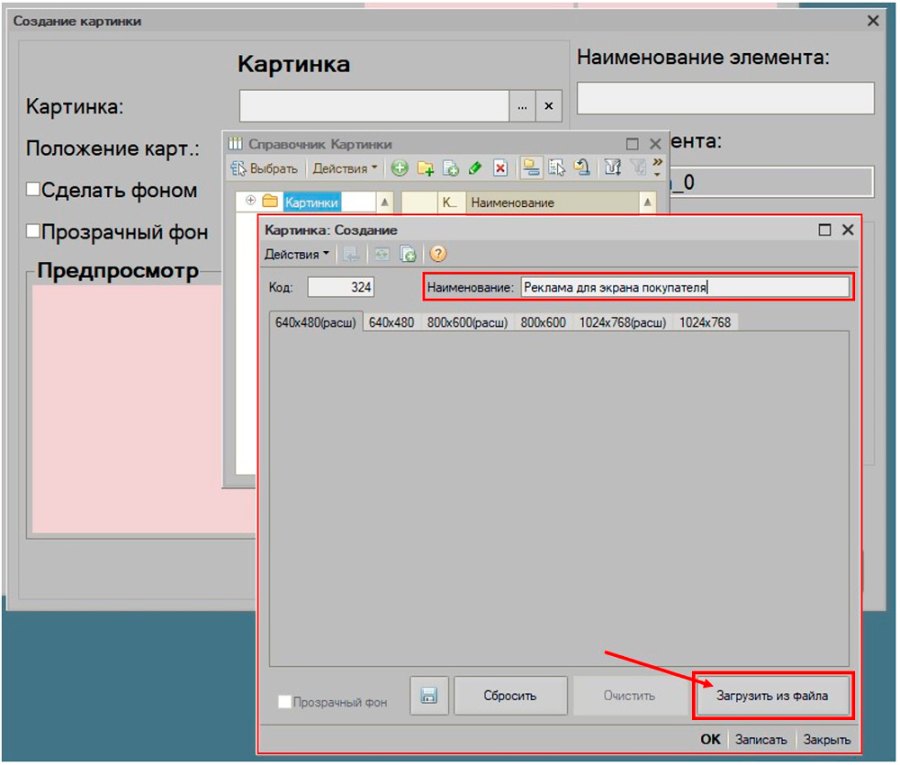This screenshot has width=900, height=765.
Task: Switch to the 1024x768(расш) tab
Action: point(623,323)
